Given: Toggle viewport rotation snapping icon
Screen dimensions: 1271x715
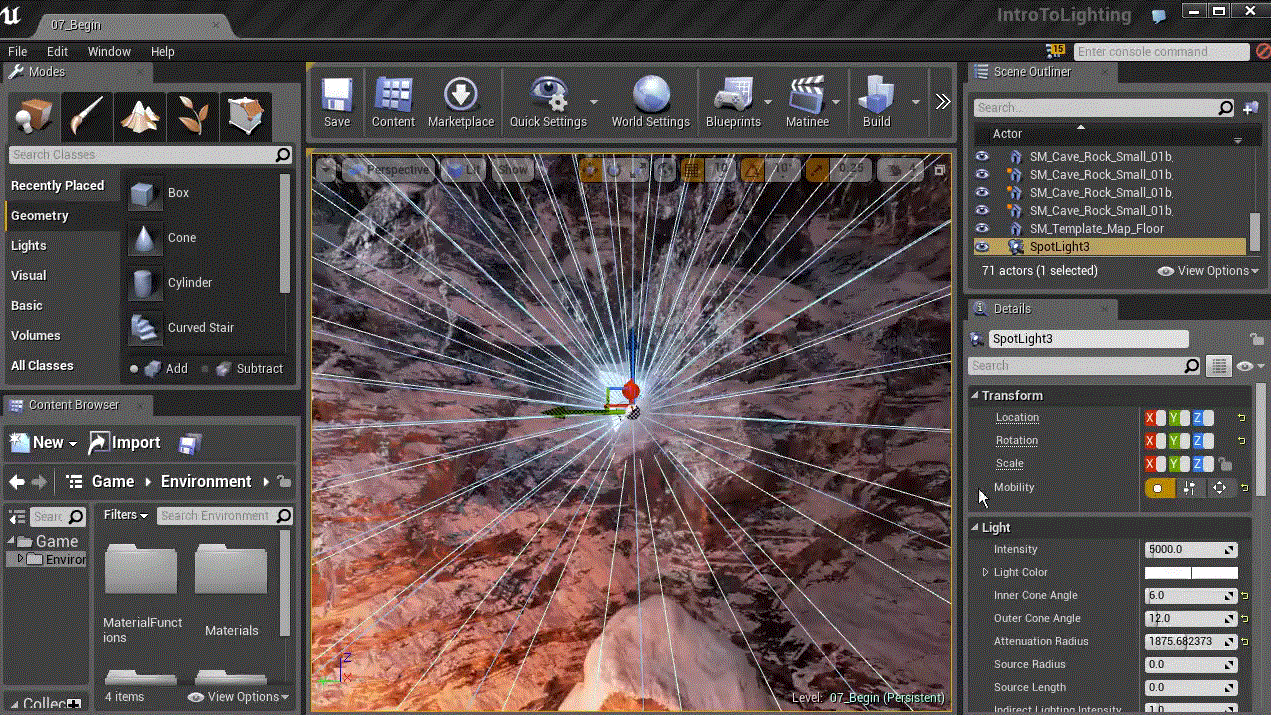Looking at the screenshot, I should 753,170.
